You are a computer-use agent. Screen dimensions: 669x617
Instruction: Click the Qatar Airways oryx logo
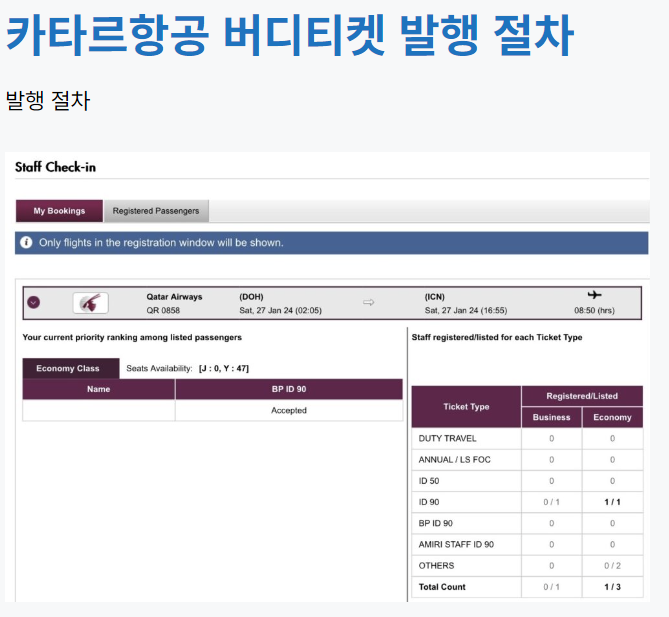click(90, 303)
